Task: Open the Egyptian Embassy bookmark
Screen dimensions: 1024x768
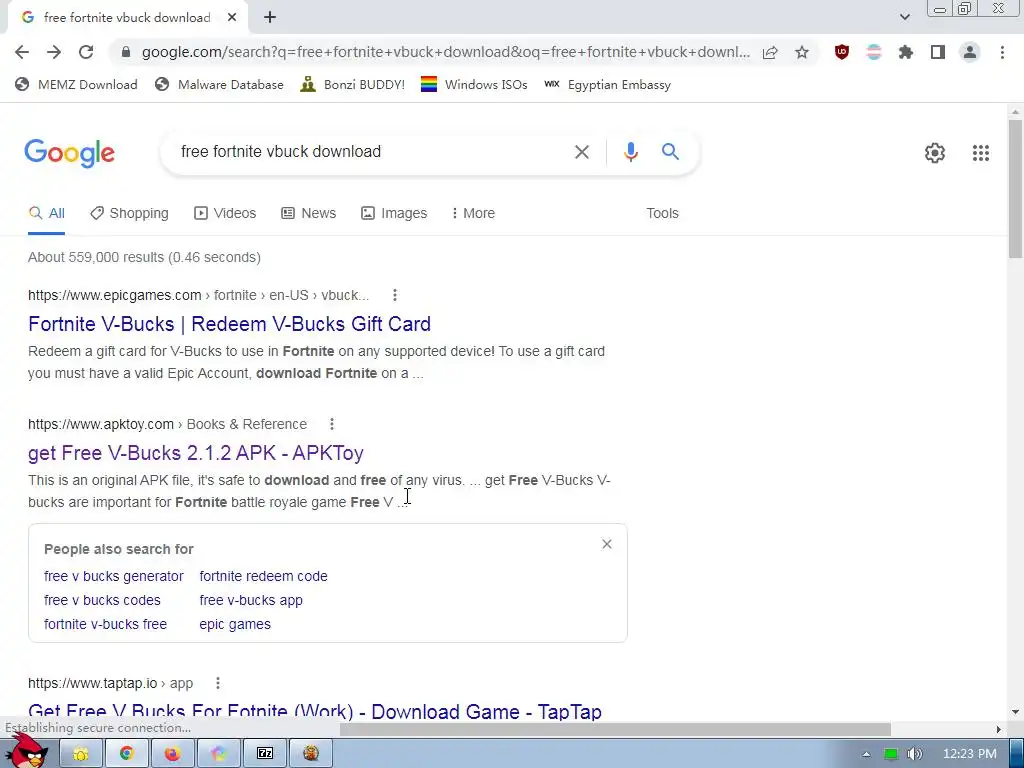Action: pos(607,85)
